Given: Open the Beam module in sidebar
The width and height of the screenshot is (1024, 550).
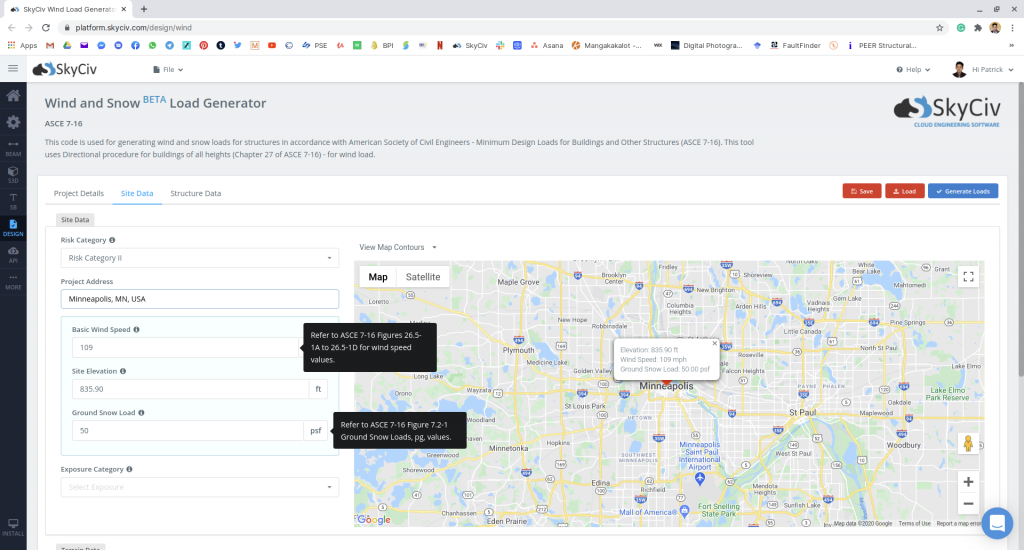Looking at the screenshot, I should (13, 150).
